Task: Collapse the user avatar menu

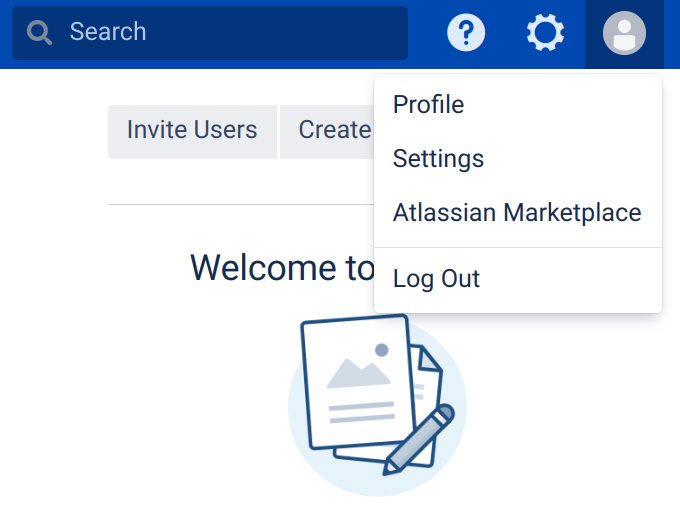Action: [624, 33]
